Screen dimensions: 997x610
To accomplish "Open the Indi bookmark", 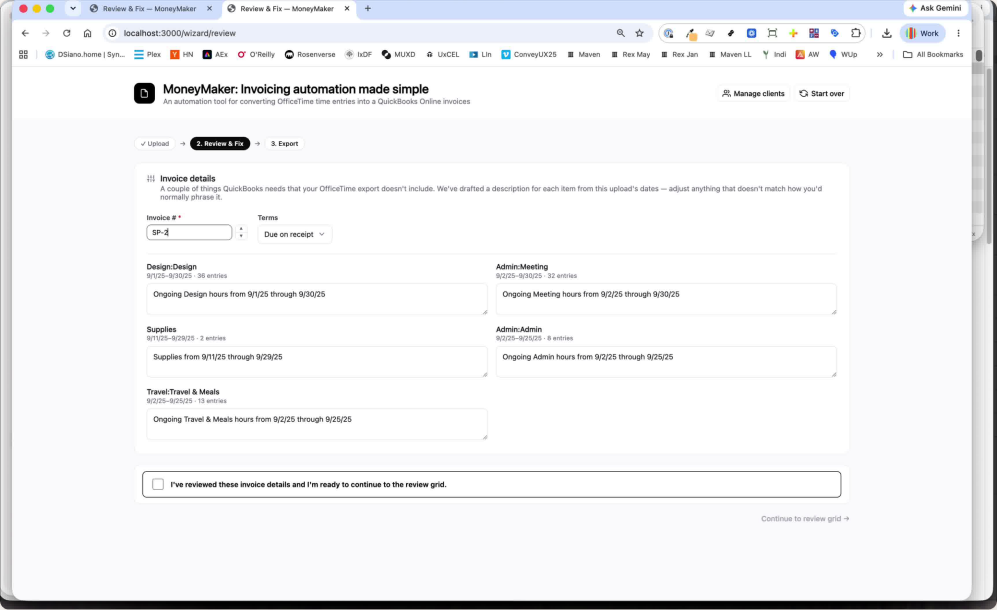I will 774,55.
